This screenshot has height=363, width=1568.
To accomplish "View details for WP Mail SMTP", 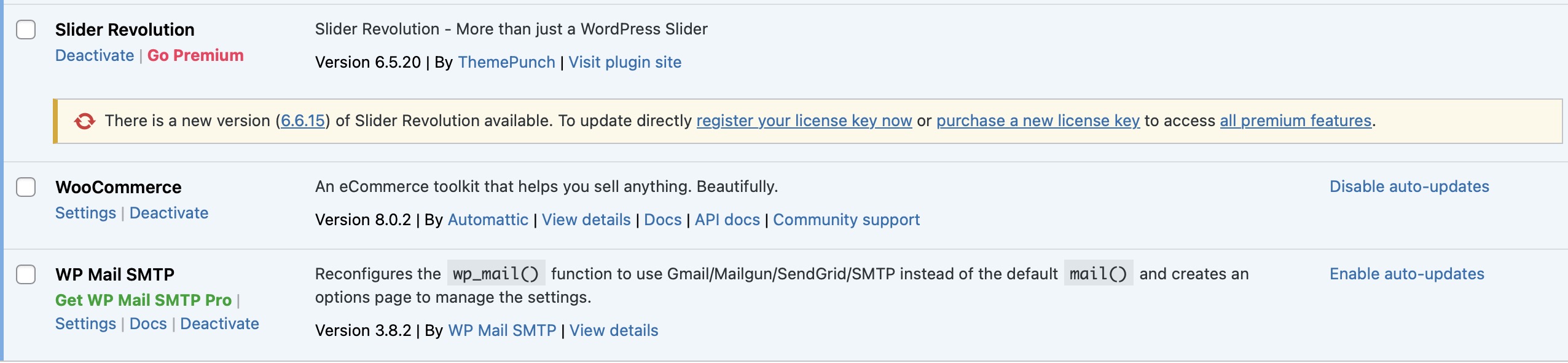I will click(613, 330).
